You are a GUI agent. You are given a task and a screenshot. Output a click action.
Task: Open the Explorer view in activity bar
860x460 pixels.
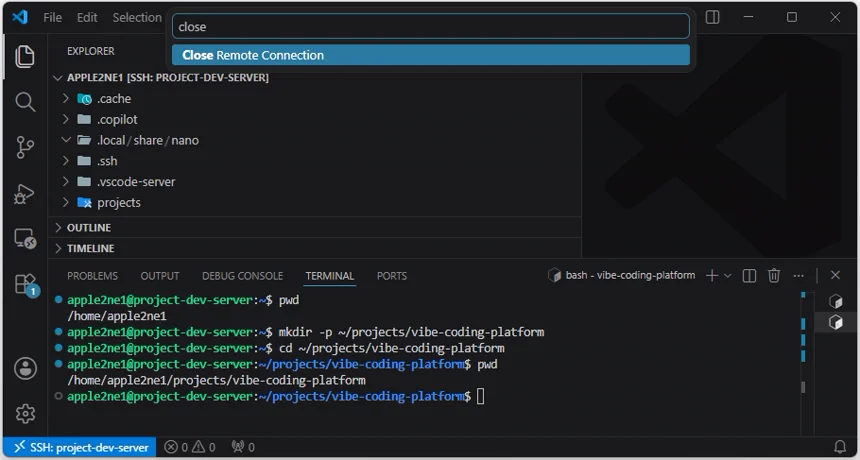pos(25,56)
